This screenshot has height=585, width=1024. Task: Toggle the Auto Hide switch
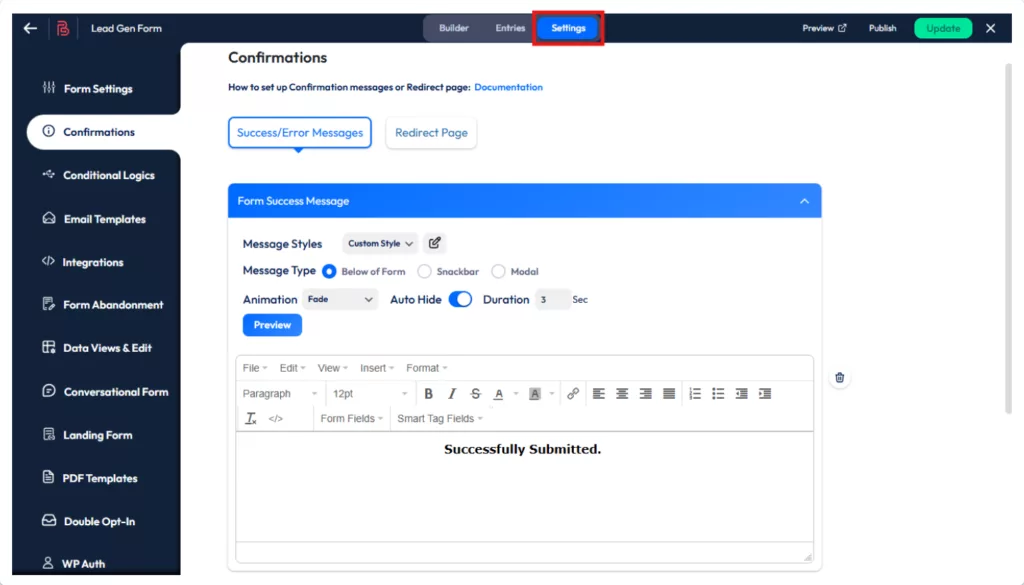click(459, 298)
